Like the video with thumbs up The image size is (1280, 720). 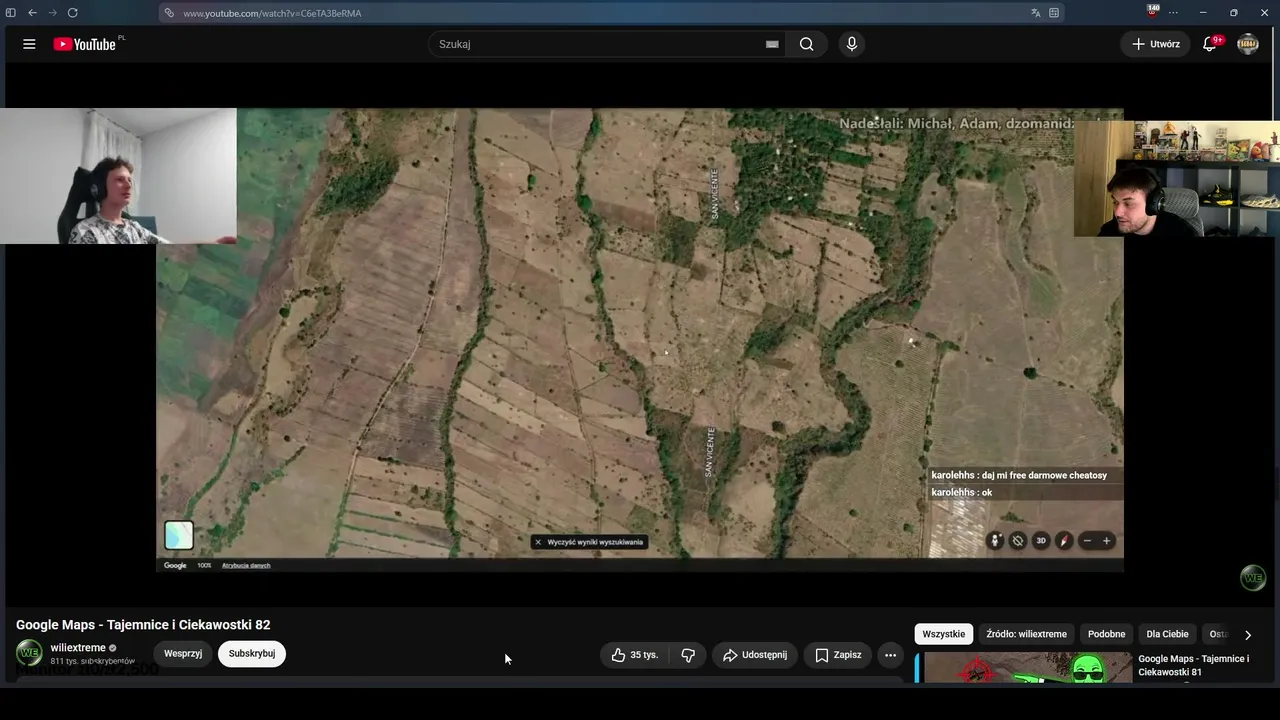(x=635, y=655)
